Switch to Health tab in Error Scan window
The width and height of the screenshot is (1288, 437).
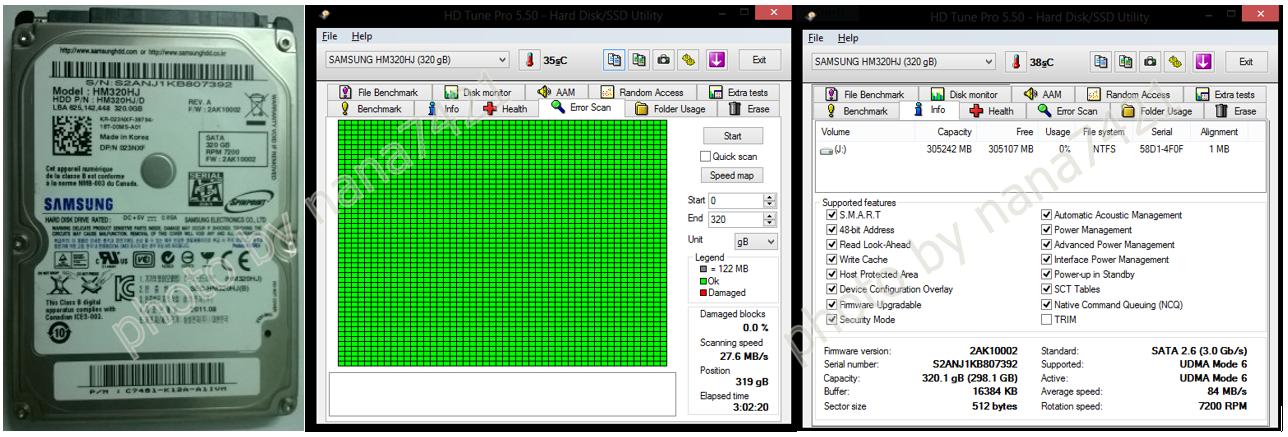tap(505, 108)
